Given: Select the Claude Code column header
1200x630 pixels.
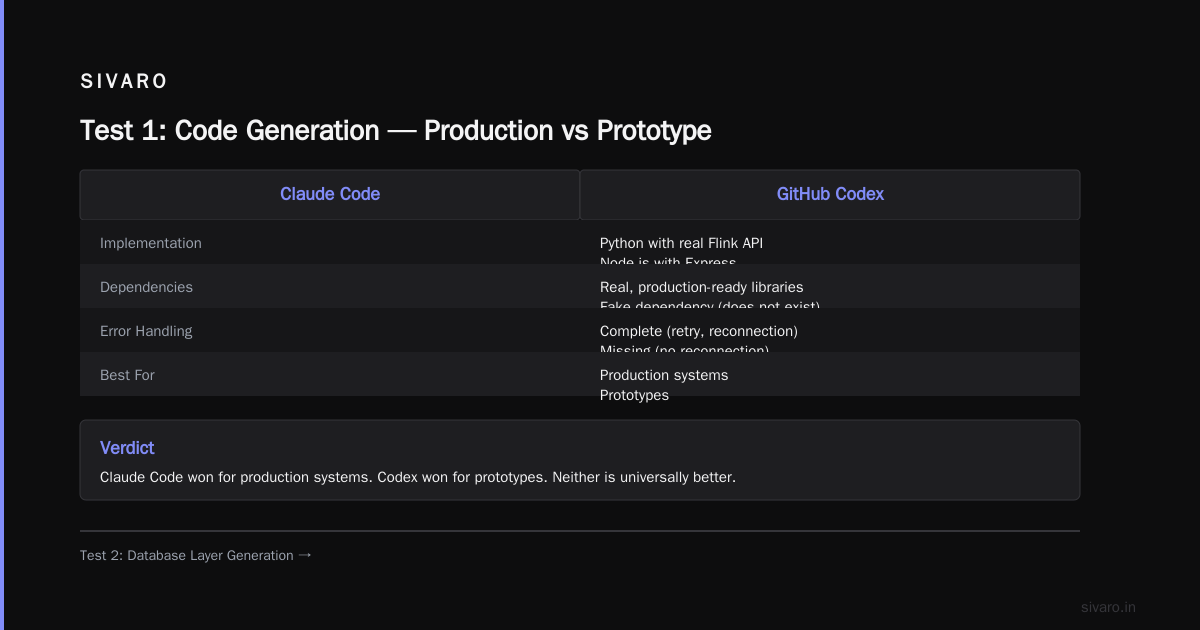Looking at the screenshot, I should (330, 194).
